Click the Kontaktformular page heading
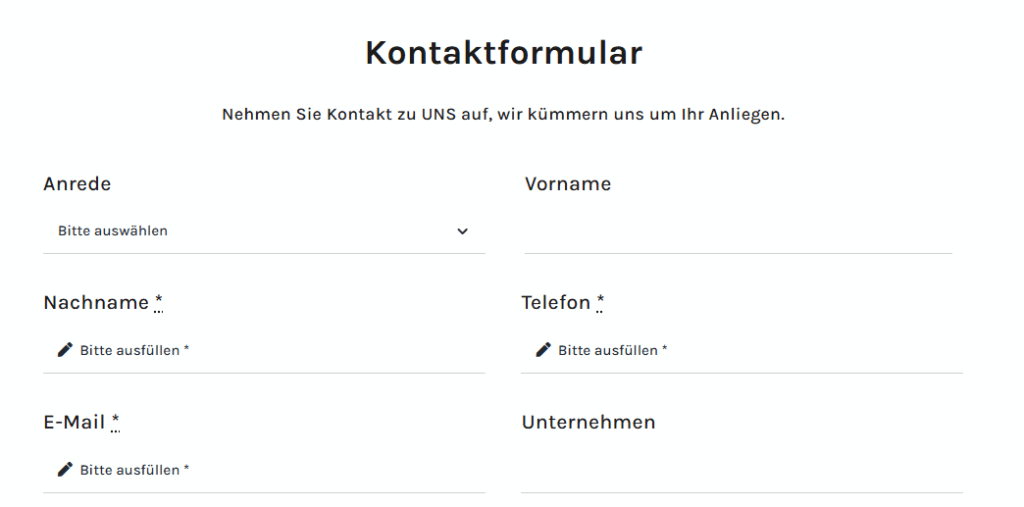Screen dimensions: 1024x507 tap(504, 52)
